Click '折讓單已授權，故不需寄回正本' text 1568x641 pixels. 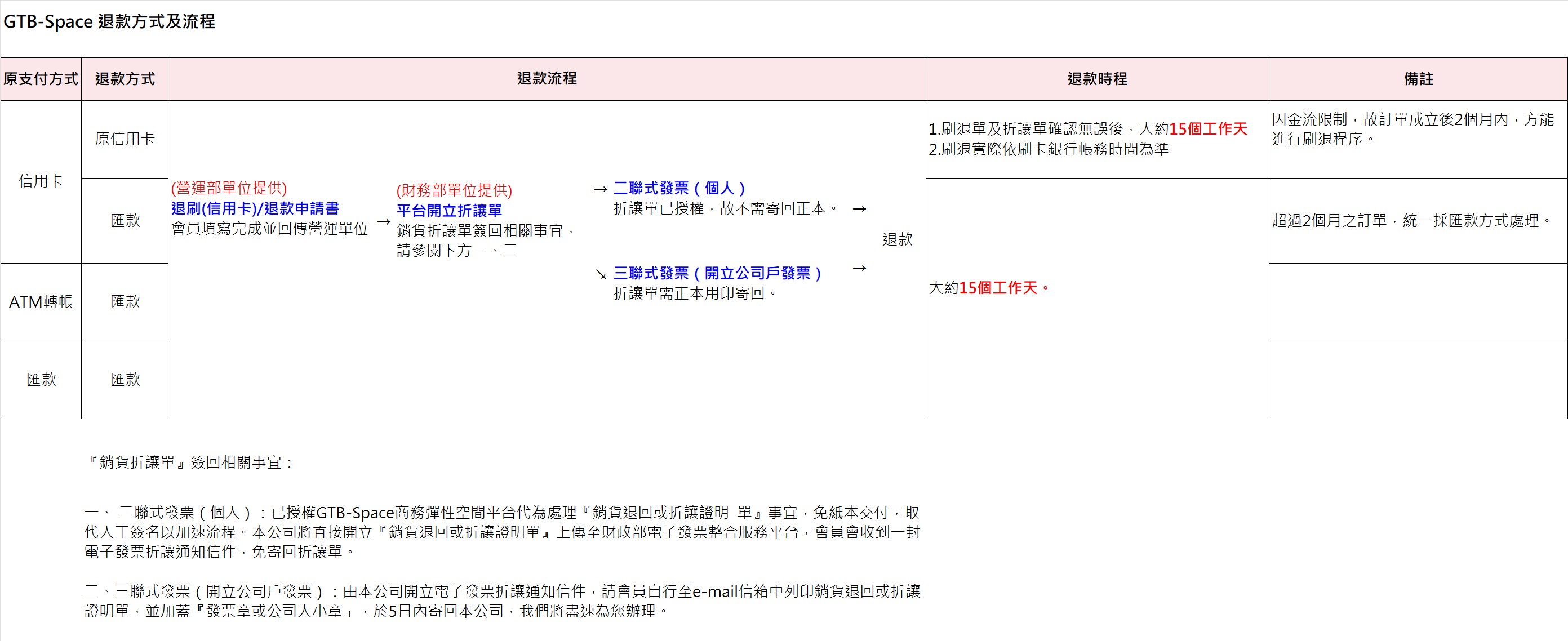(726, 209)
